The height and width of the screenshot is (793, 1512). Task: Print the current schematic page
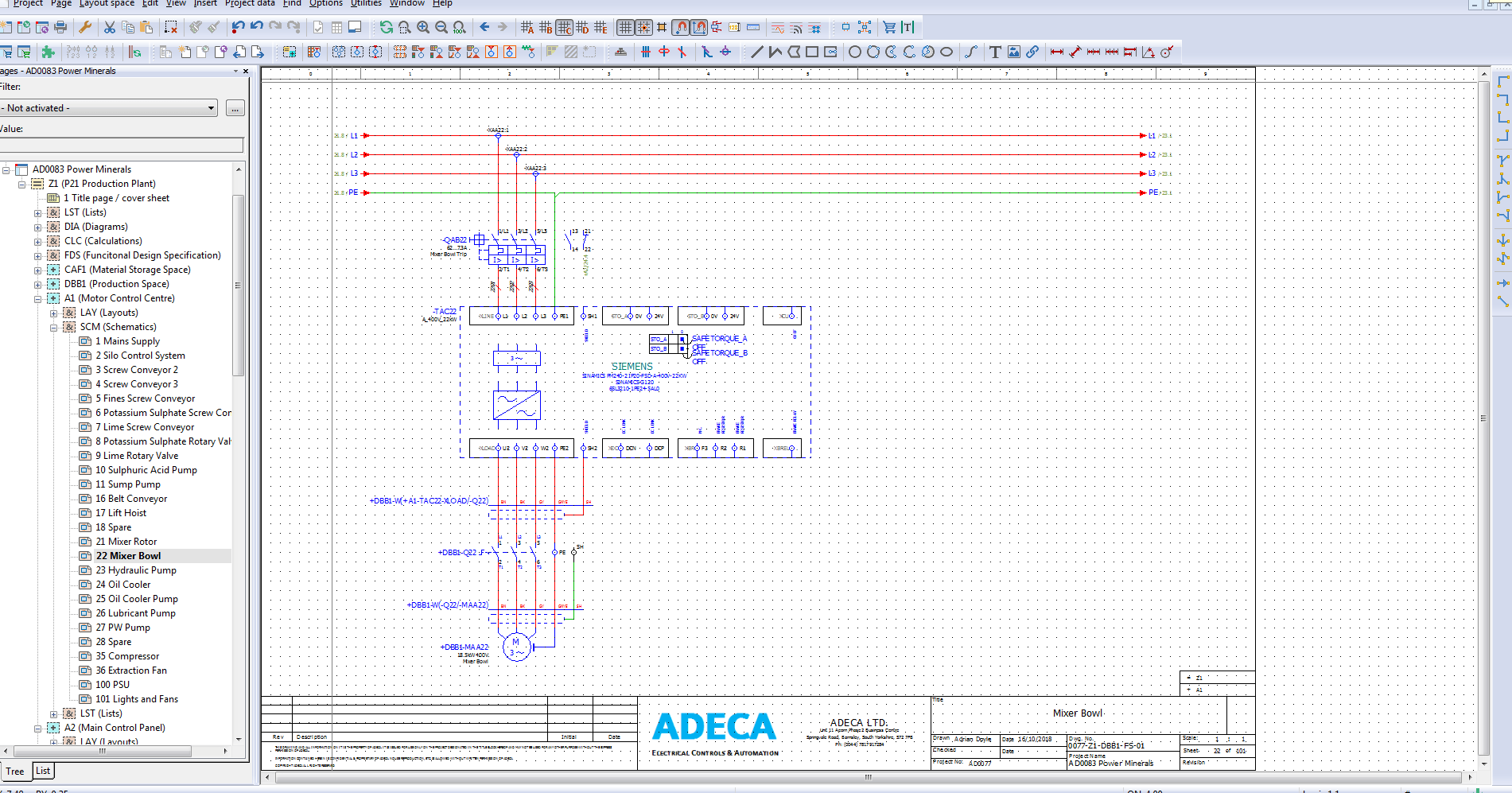(x=60, y=26)
